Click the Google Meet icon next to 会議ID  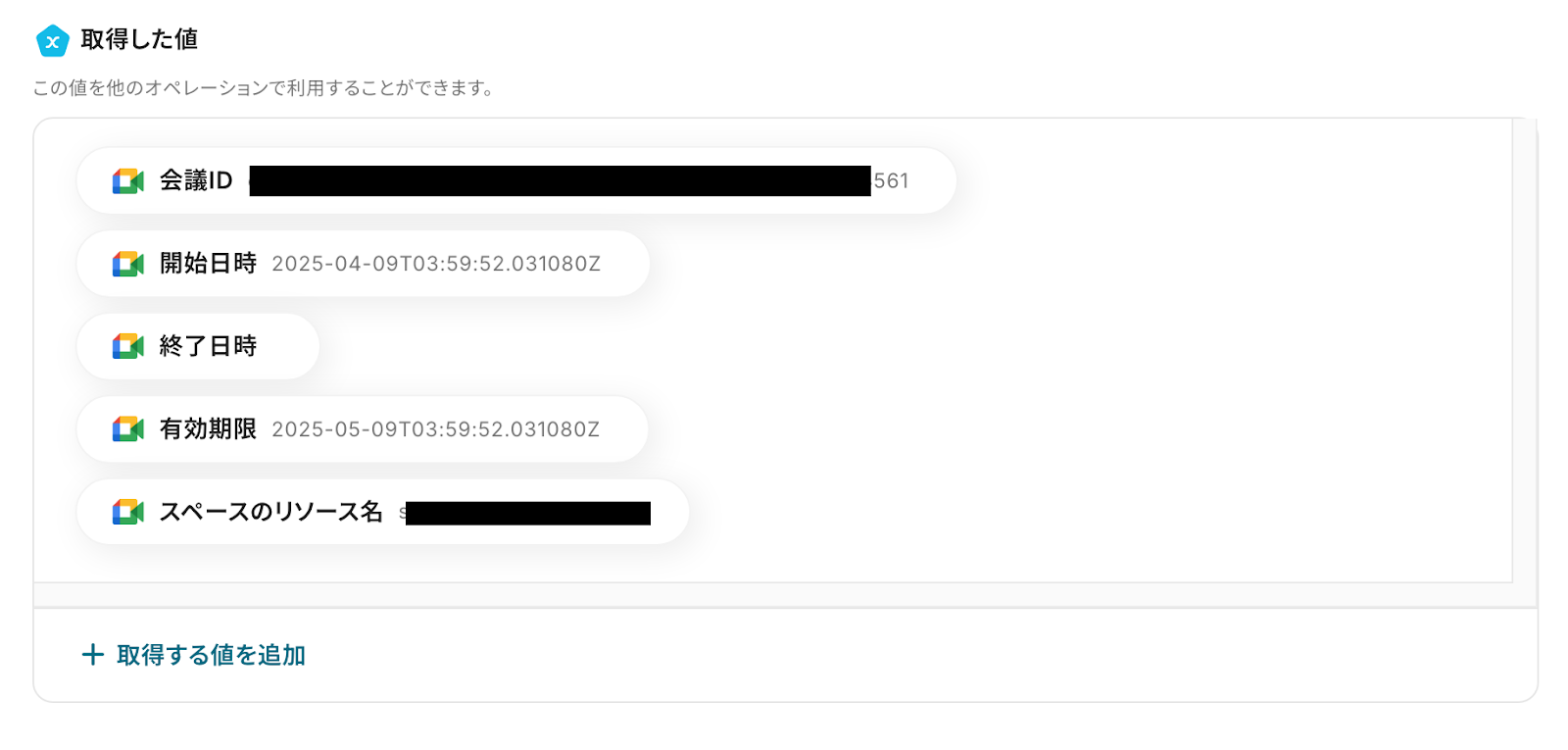click(128, 181)
